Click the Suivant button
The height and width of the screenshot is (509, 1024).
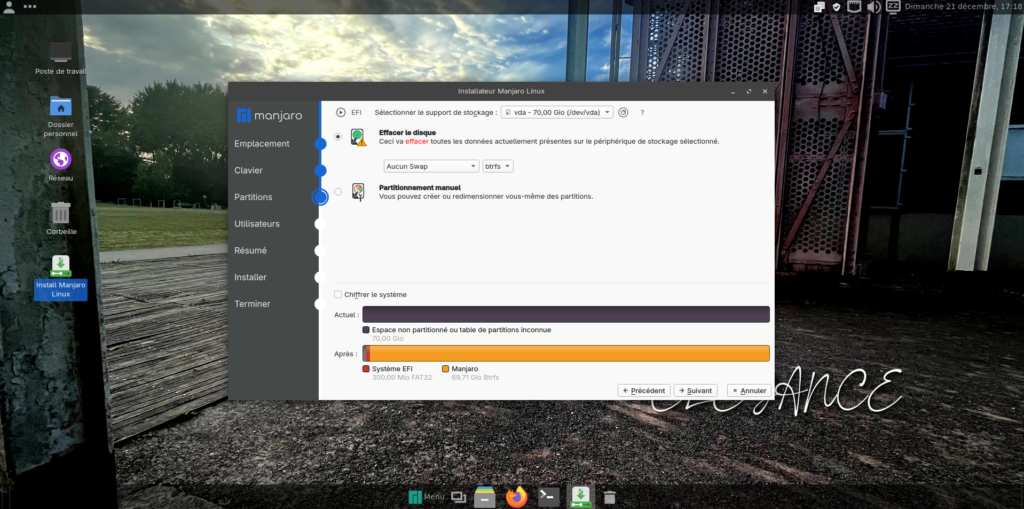(696, 390)
